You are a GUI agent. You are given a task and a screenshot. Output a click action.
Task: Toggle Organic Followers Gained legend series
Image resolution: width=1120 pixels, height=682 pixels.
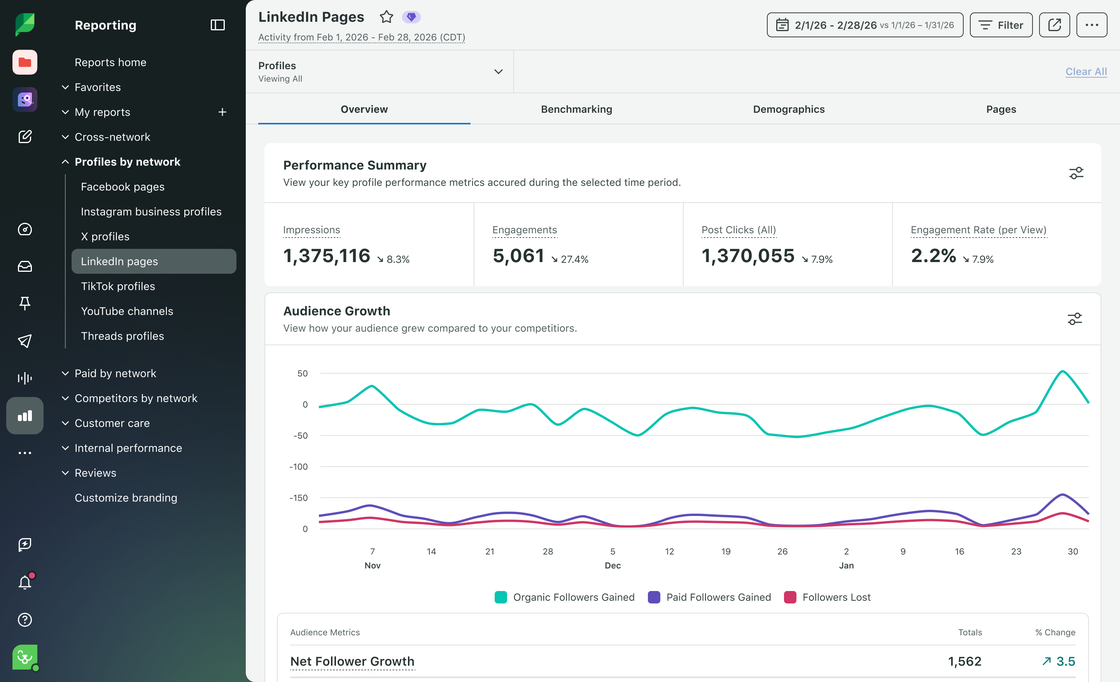(564, 597)
